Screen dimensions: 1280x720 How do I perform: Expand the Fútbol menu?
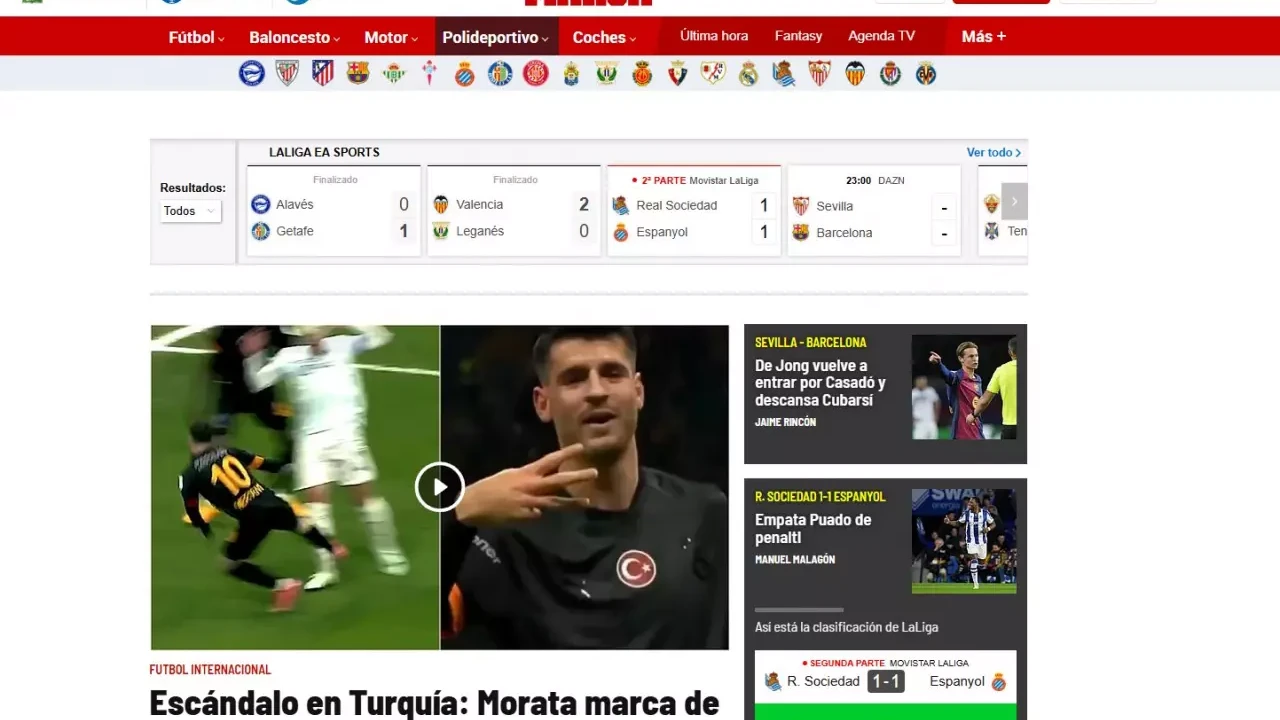(x=196, y=37)
